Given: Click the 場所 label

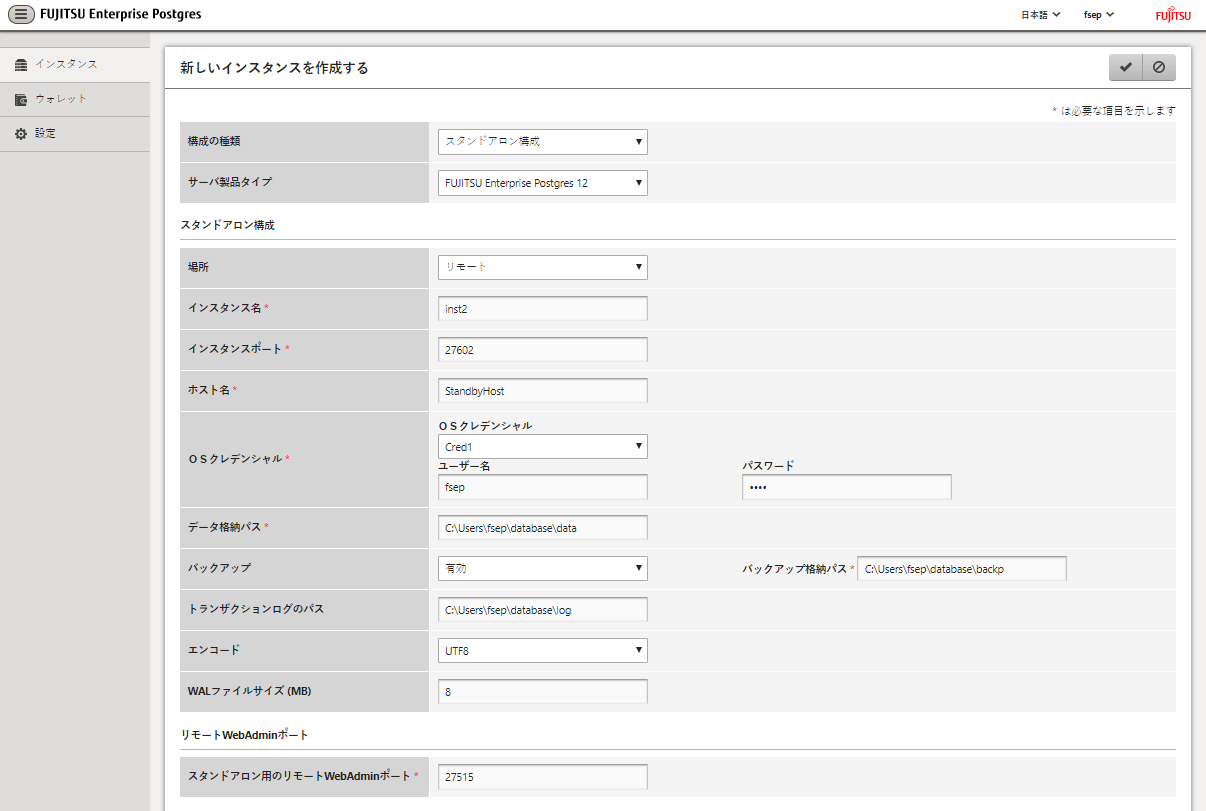Looking at the screenshot, I should [199, 268].
